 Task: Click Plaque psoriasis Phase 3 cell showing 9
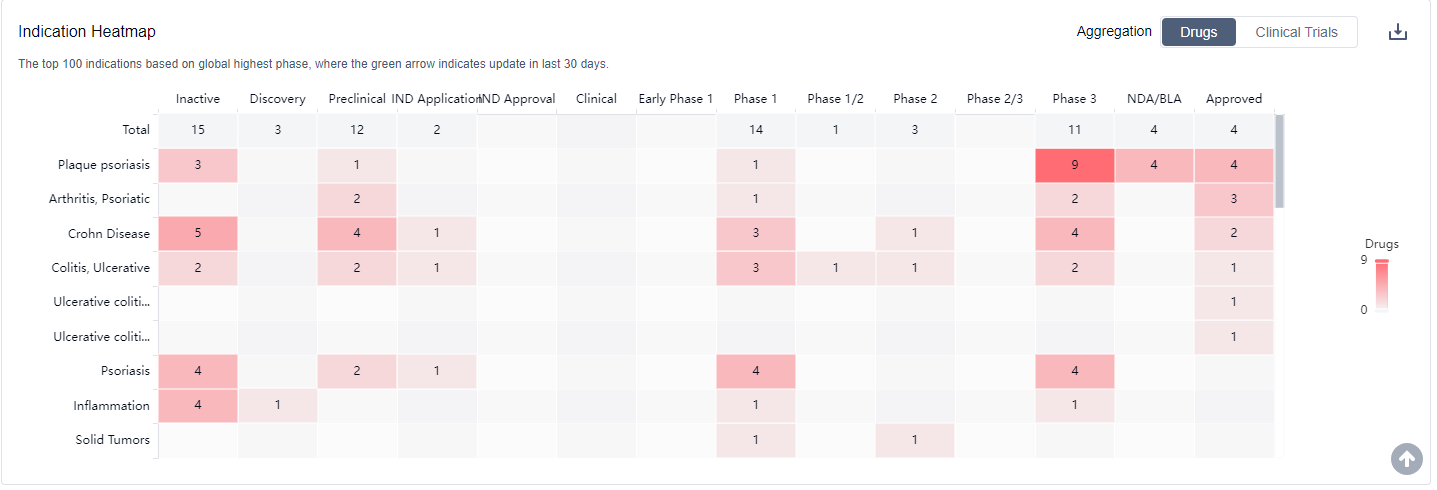click(x=1074, y=165)
